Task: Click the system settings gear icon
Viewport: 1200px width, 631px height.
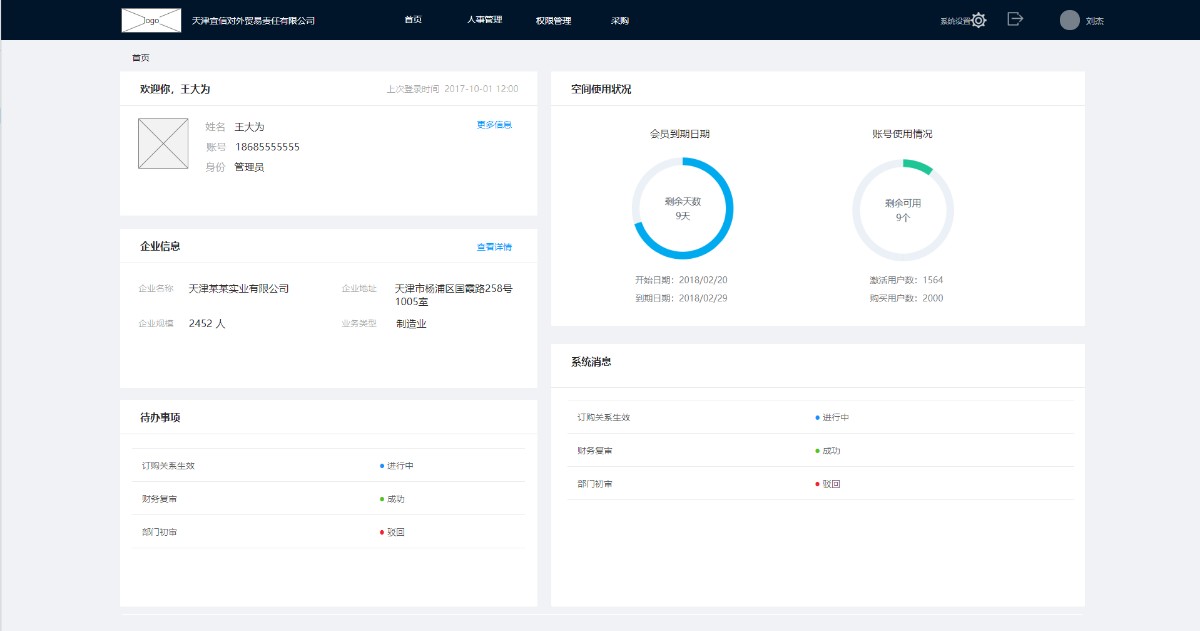Action: [x=979, y=20]
